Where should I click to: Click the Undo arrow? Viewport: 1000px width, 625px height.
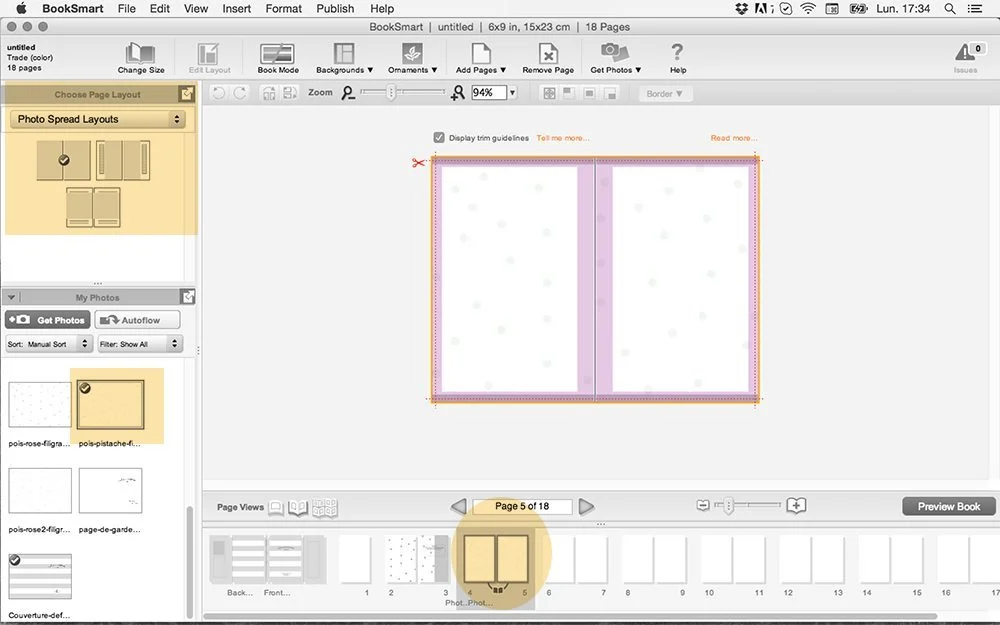pos(218,93)
